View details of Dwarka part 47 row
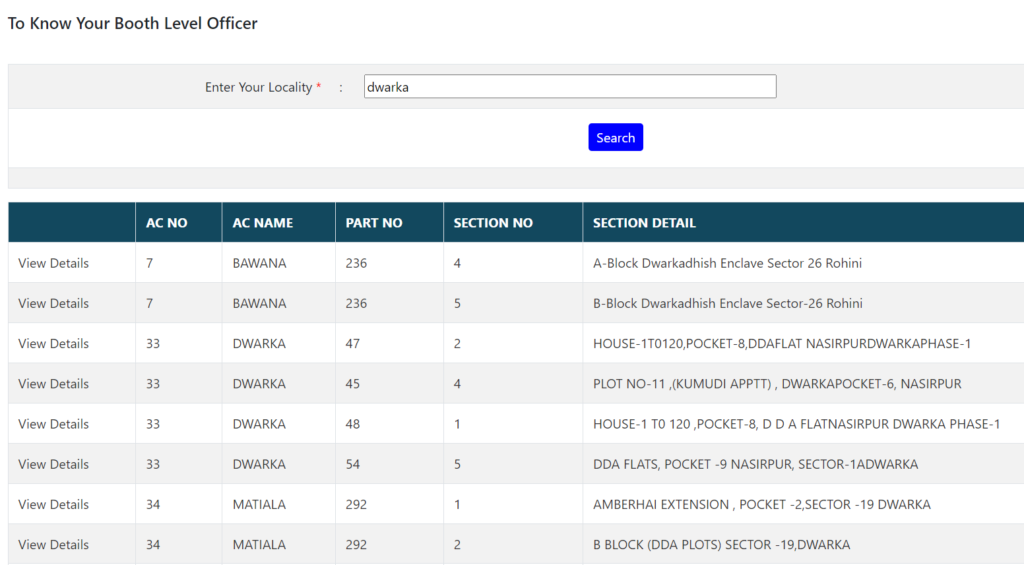1024x565 pixels. [x=54, y=343]
